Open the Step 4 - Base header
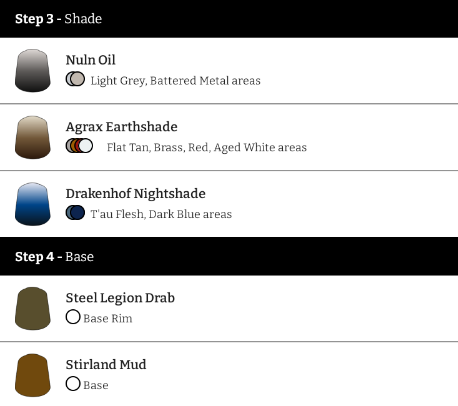Image resolution: width=458 pixels, height=406 pixels. (x=229, y=256)
